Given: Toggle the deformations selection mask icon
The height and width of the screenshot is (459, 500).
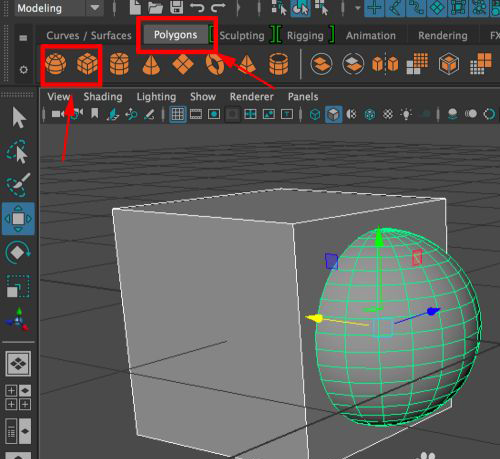Looking at the screenshot, I should [x=458, y=8].
